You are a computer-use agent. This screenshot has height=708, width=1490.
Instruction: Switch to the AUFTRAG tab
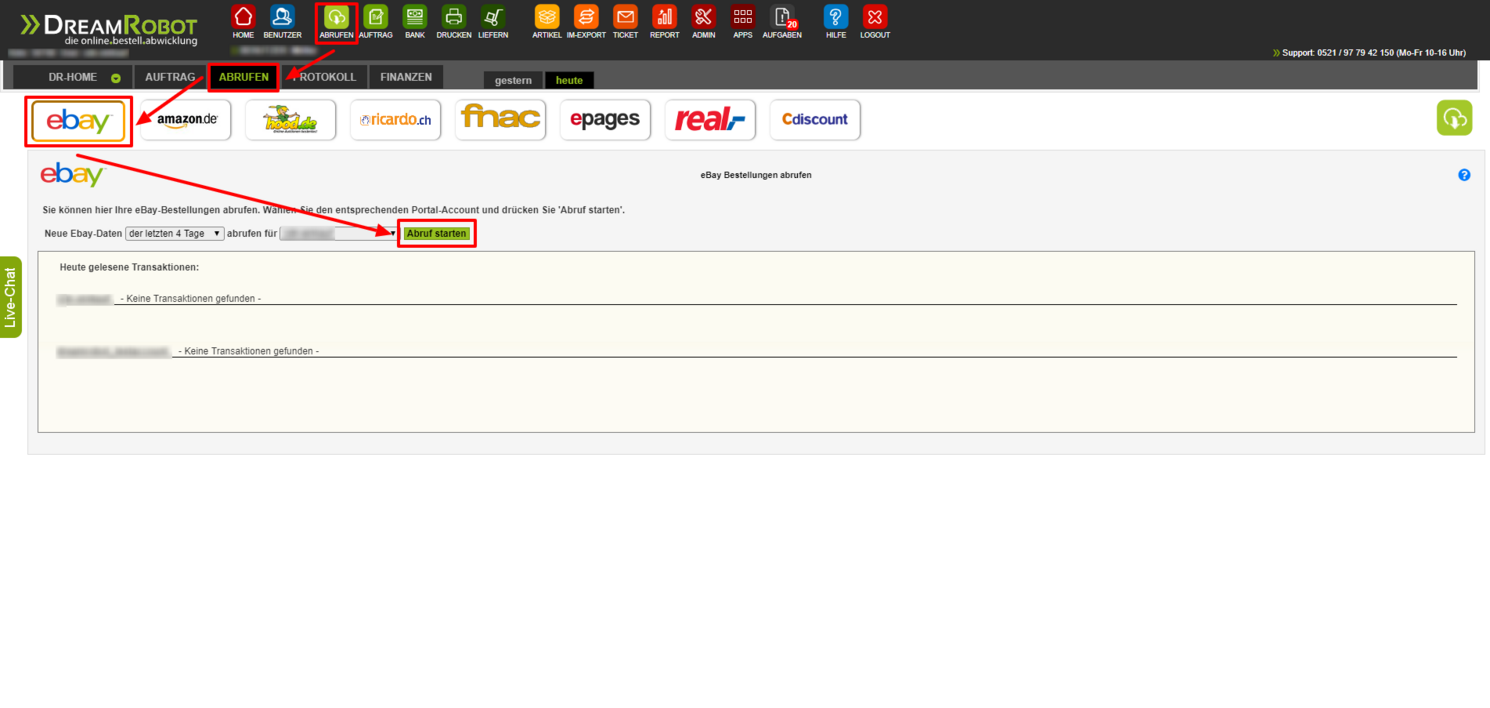(170, 77)
